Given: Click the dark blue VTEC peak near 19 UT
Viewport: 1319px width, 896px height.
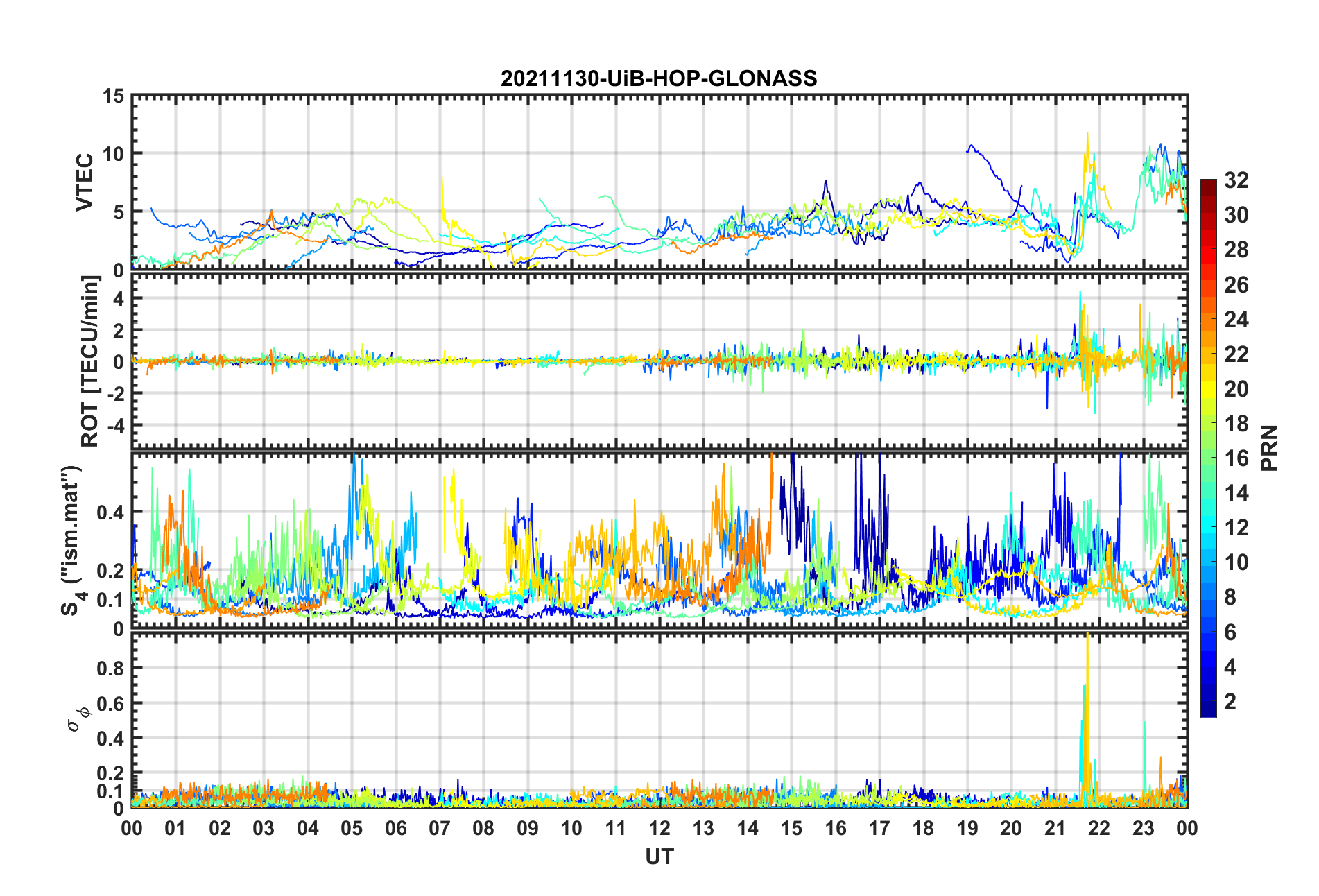Looking at the screenshot, I should point(971,146).
